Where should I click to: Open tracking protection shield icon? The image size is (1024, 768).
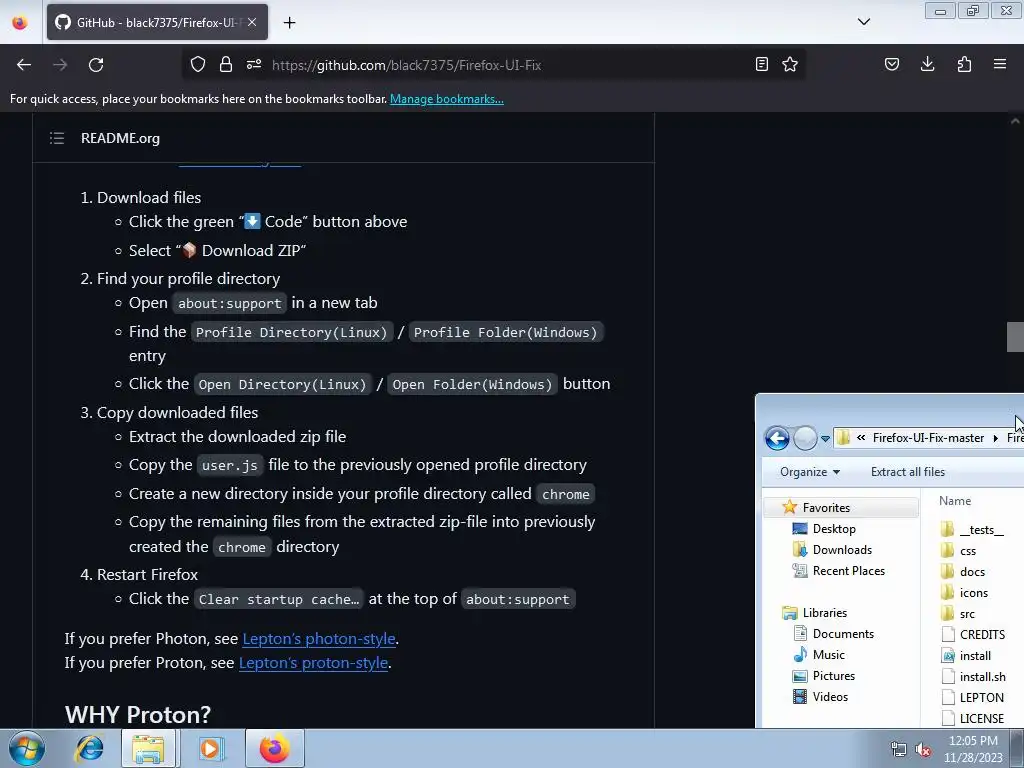pyautogui.click(x=198, y=64)
